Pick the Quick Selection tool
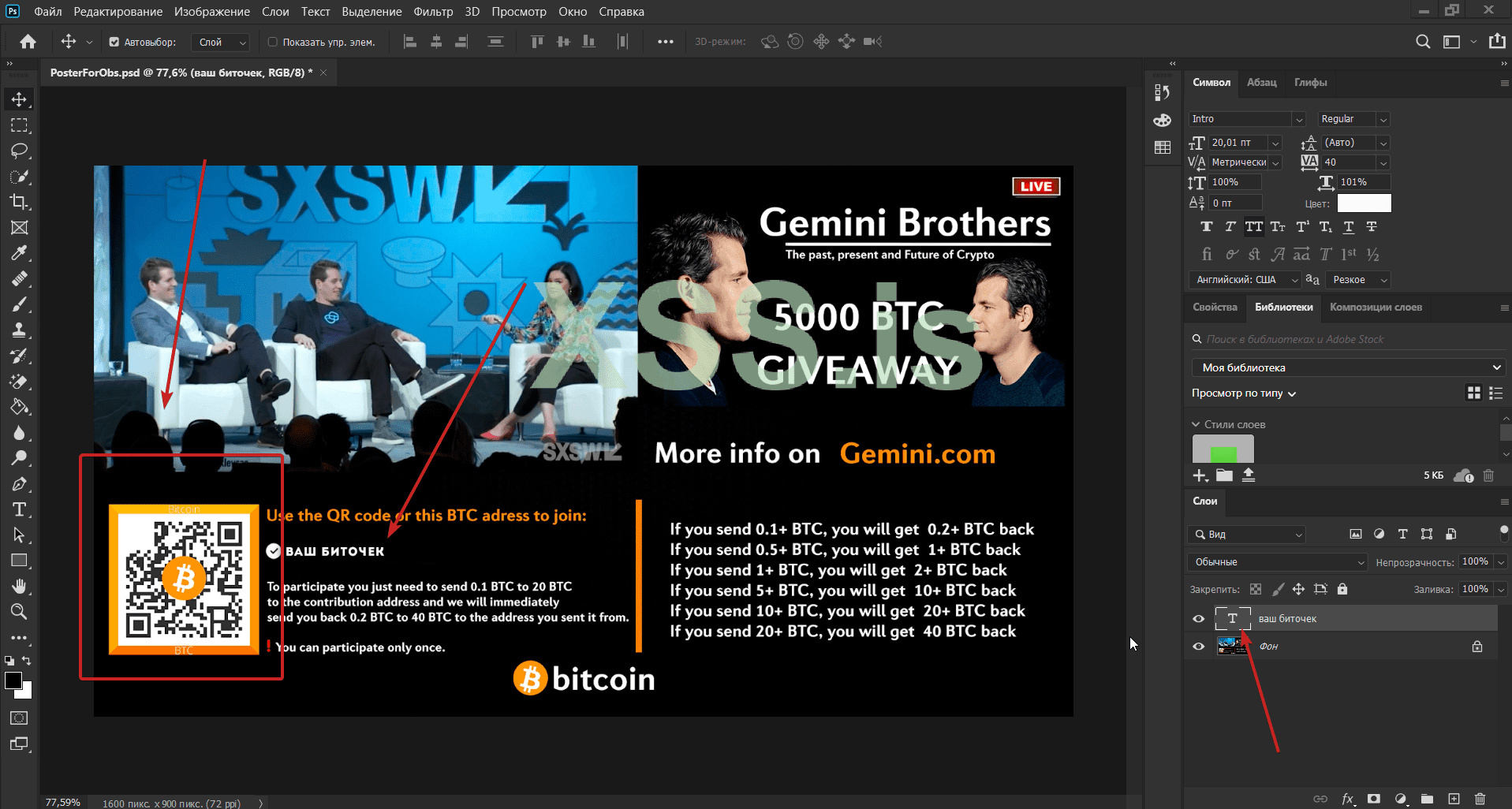The height and width of the screenshot is (809, 1512). point(19,177)
